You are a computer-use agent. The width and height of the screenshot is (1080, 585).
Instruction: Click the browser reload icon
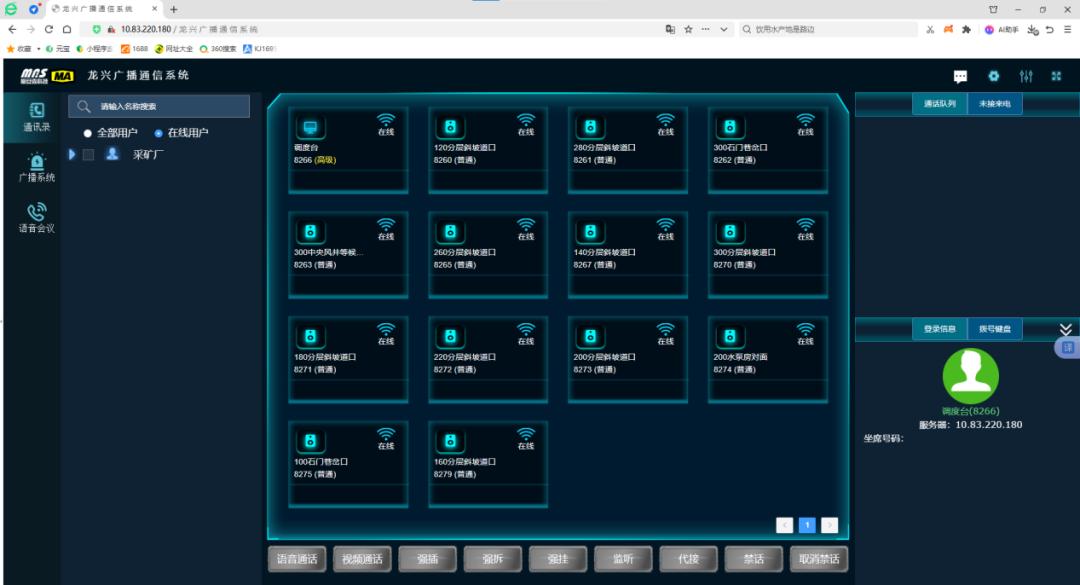(49, 29)
